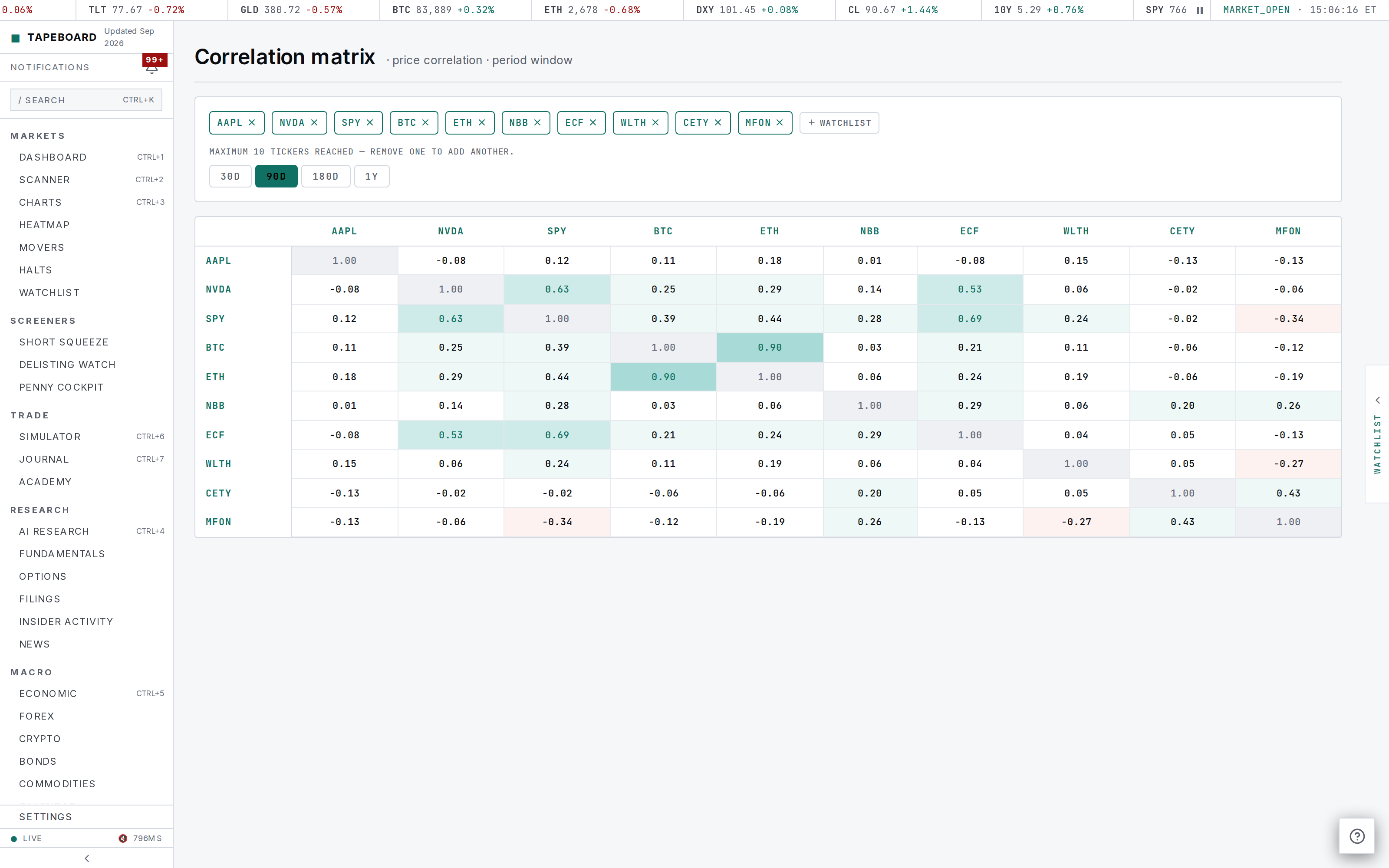The height and width of the screenshot is (868, 1389).
Task: Focus the sidebar search field
Action: click(x=86, y=100)
